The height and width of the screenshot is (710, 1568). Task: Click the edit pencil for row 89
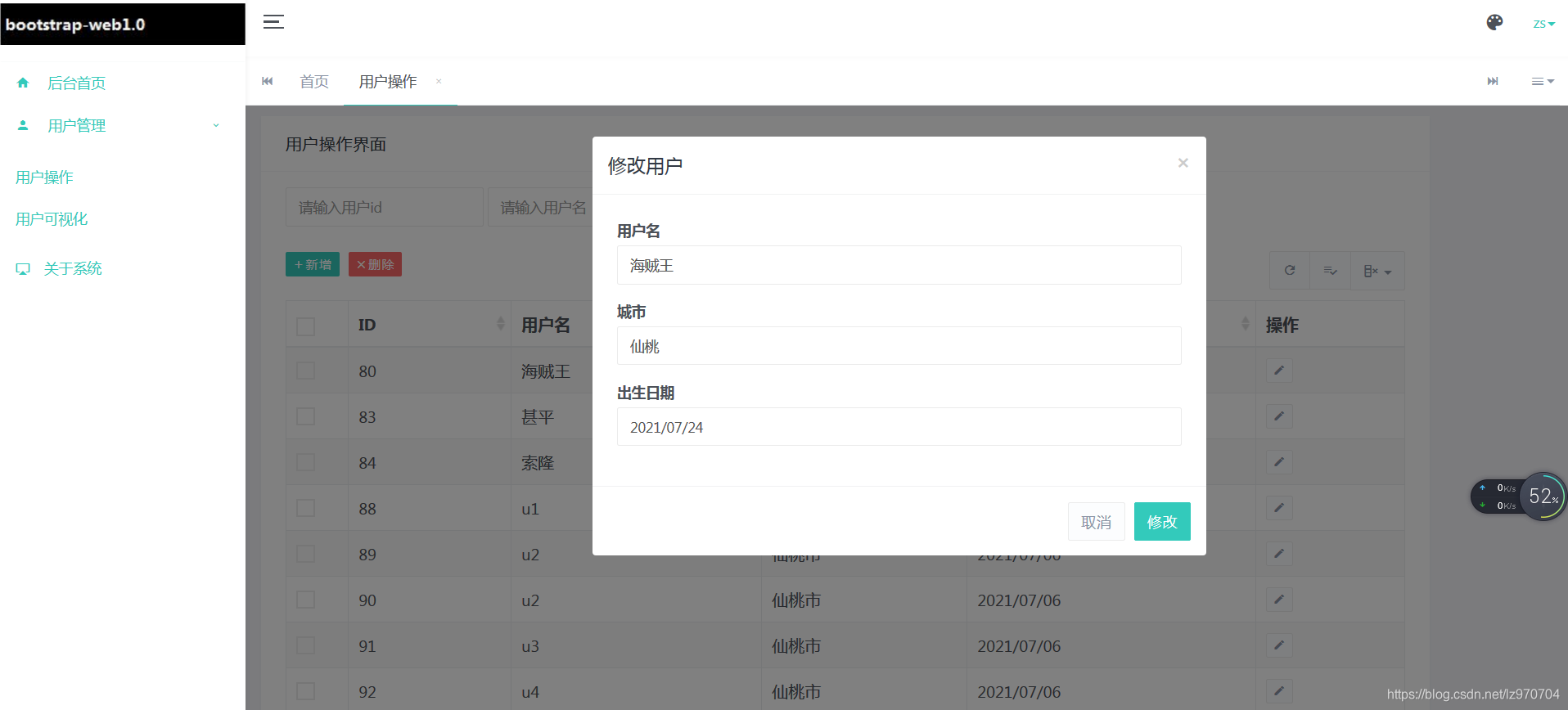pyautogui.click(x=1279, y=554)
